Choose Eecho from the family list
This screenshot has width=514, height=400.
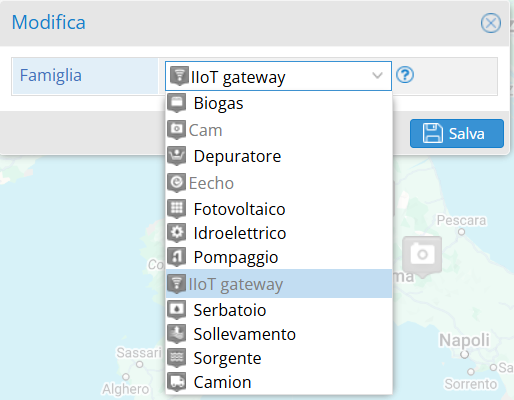tap(279, 183)
